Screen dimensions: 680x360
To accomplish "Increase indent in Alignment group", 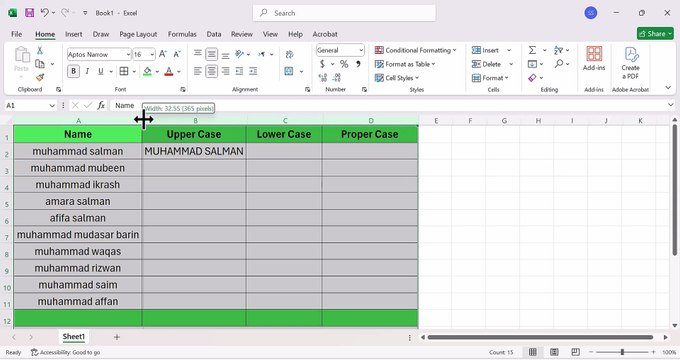I will (x=253, y=71).
